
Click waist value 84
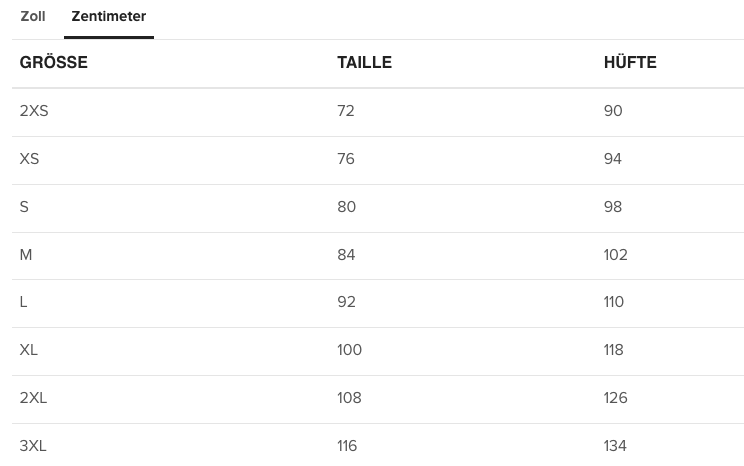[x=346, y=255]
